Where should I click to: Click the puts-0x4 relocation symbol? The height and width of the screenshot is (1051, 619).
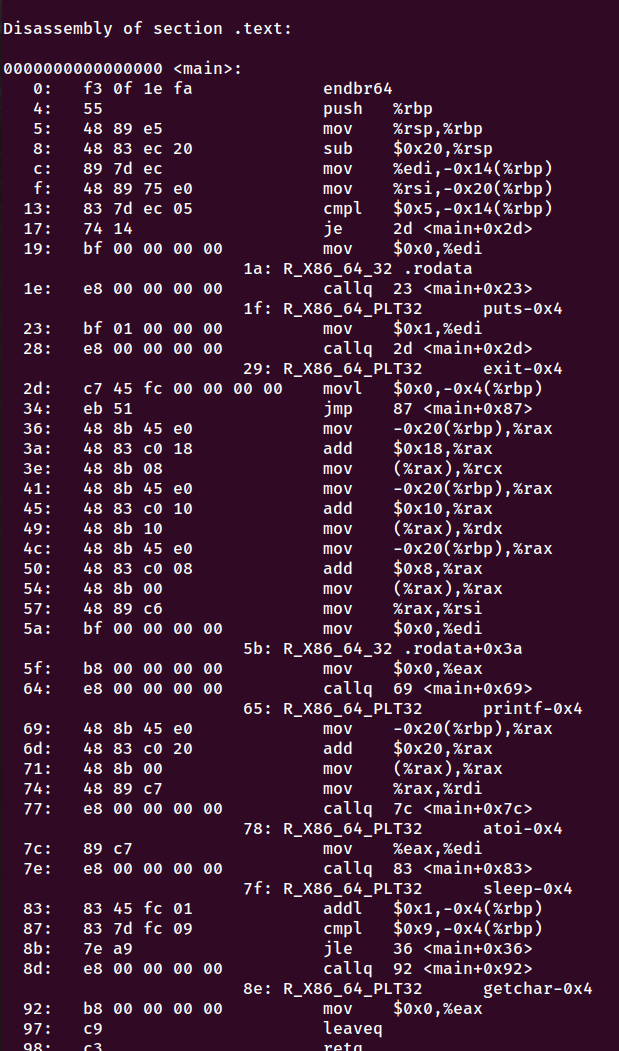[x=522, y=309]
